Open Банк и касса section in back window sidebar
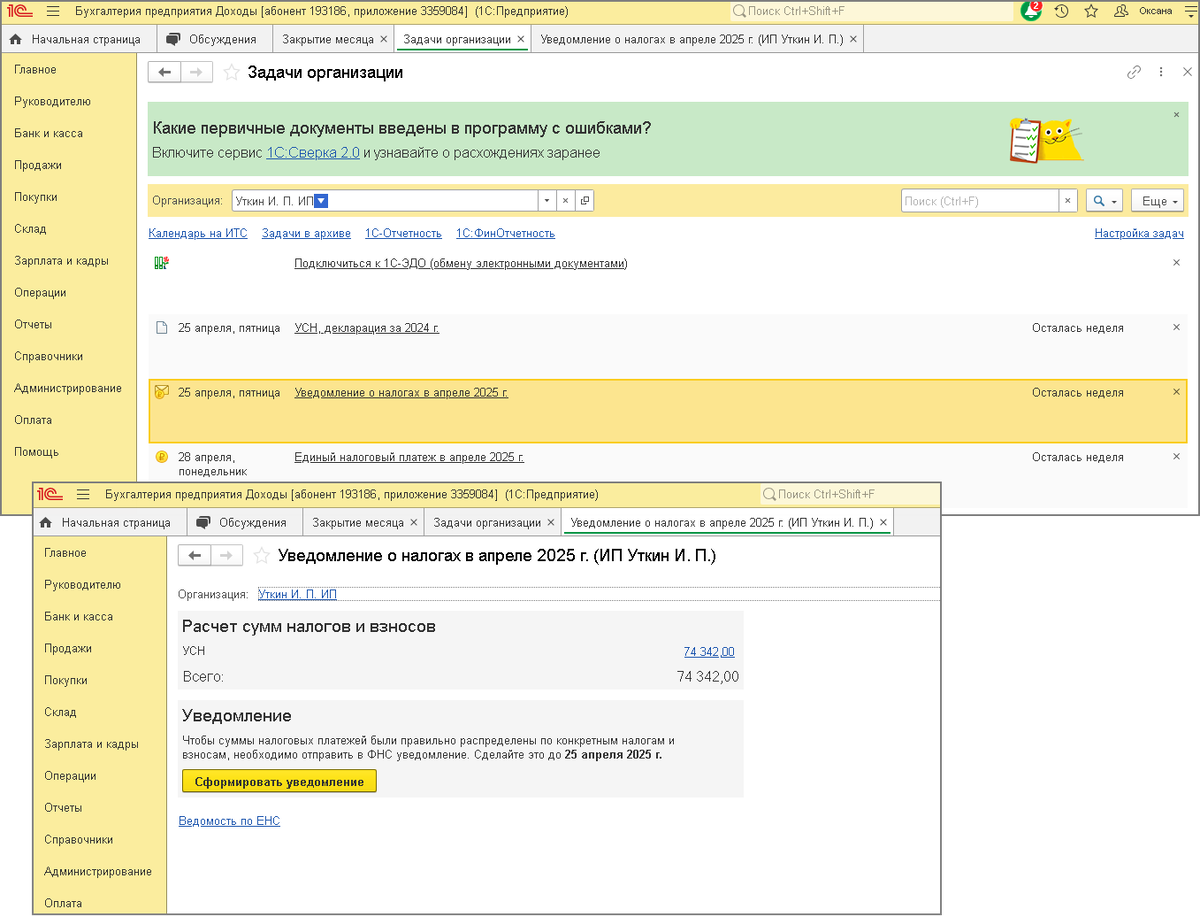The width and height of the screenshot is (1200, 917). click(48, 133)
